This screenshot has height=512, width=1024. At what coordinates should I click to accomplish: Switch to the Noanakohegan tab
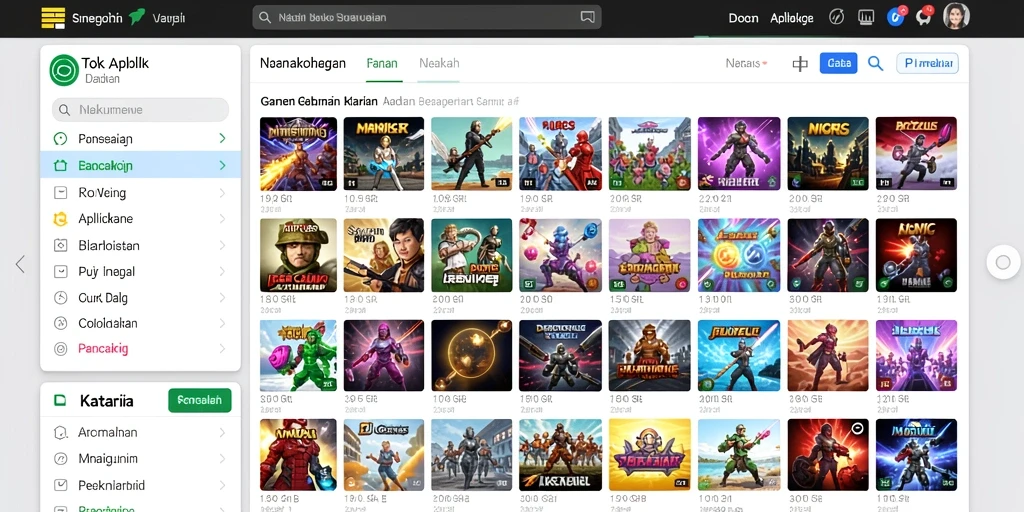(x=302, y=63)
